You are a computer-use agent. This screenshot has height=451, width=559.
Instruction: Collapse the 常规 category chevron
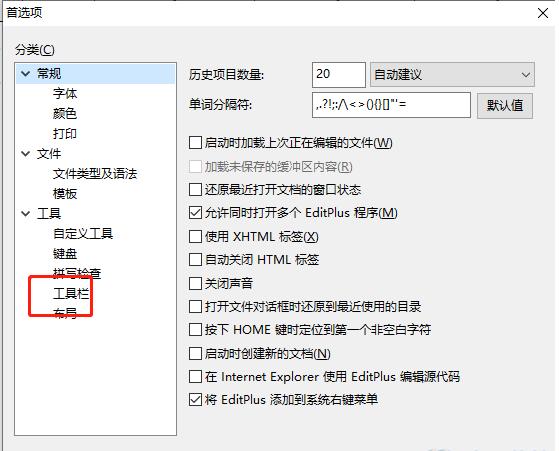[x=26, y=74]
